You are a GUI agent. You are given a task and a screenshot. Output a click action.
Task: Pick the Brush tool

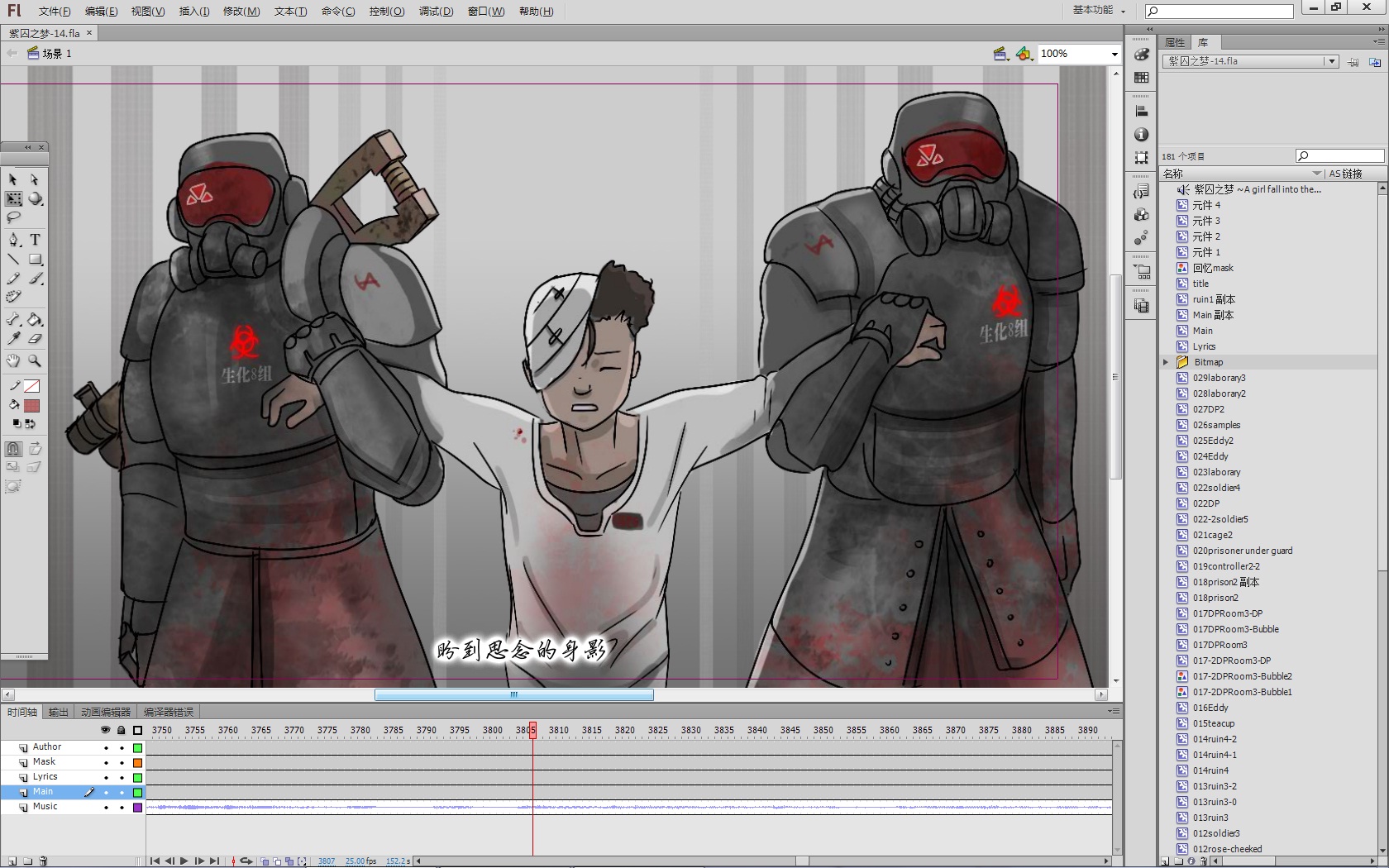tap(35, 279)
